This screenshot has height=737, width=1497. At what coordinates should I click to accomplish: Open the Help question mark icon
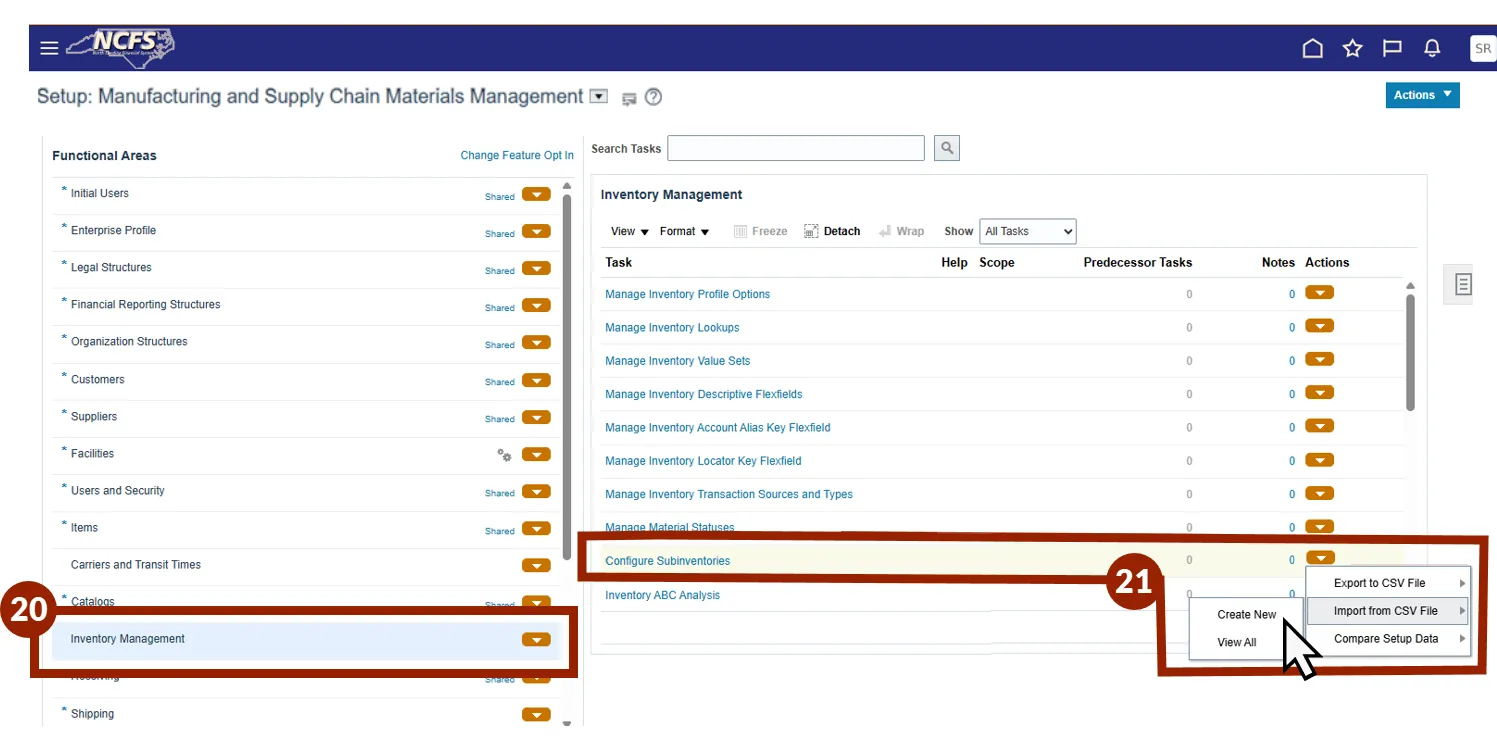click(x=653, y=97)
